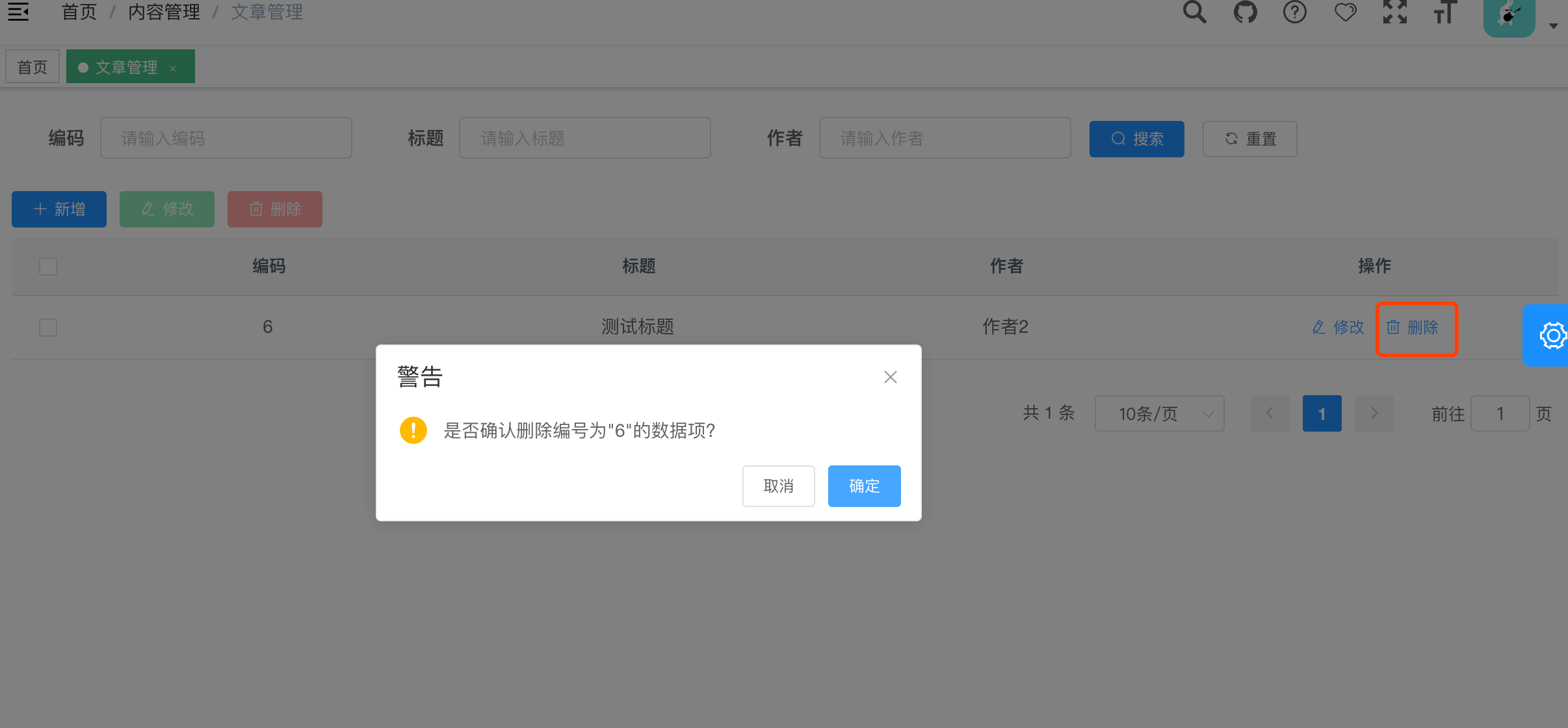The height and width of the screenshot is (728, 1568).
Task: Click the 共 1 条 total text
Action: 1049,413
